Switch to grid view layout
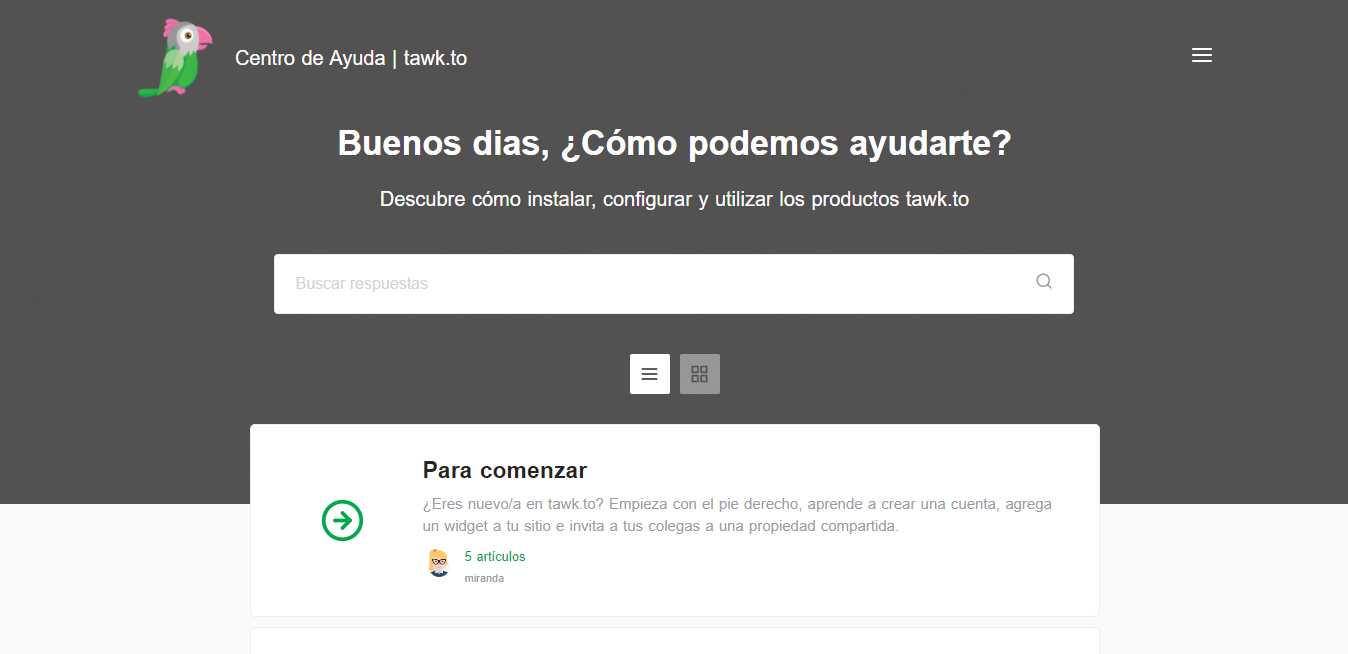The width and height of the screenshot is (1348, 654). pos(700,374)
